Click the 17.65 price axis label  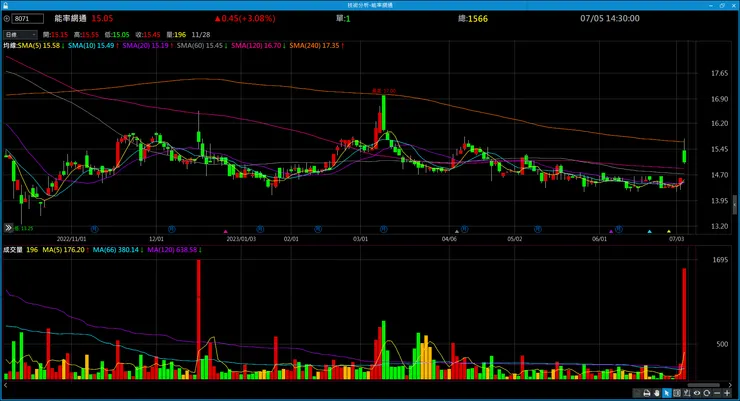pyautogui.click(x=719, y=73)
